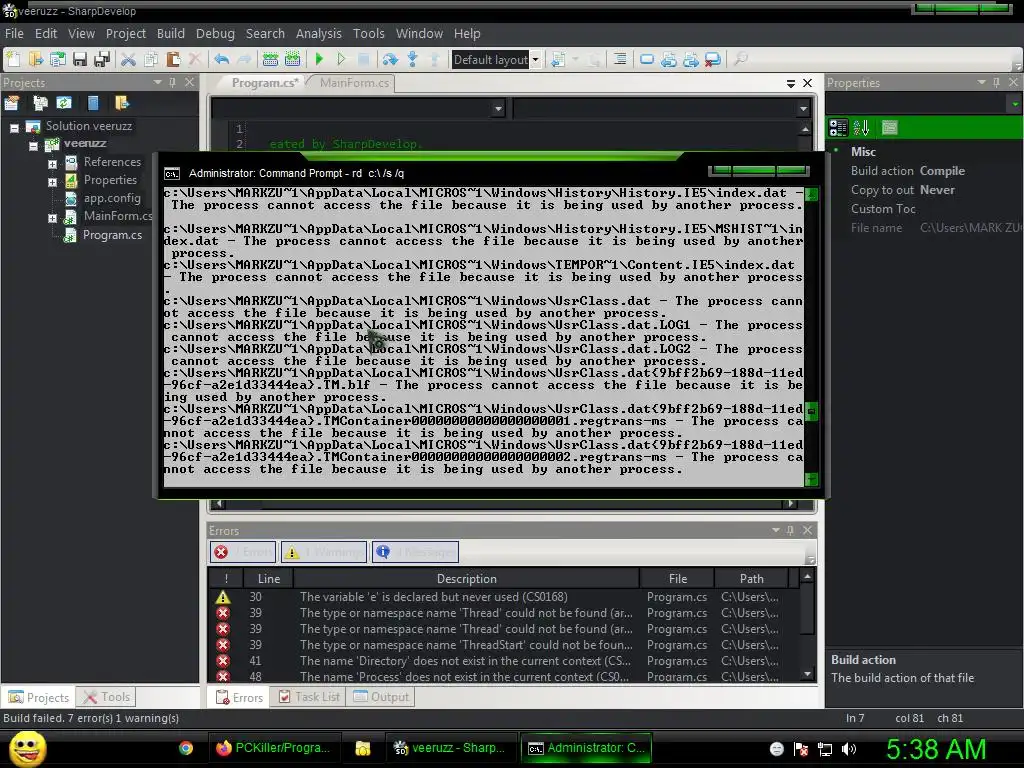The image size is (1024, 768).
Task: Click the Open File toolbar icon
Action: click(x=35, y=59)
